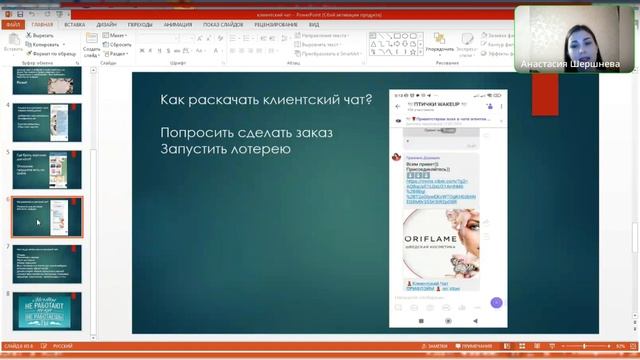Click the Вставить paste icon
This screenshot has width=640, height=360.
(x=14, y=40)
